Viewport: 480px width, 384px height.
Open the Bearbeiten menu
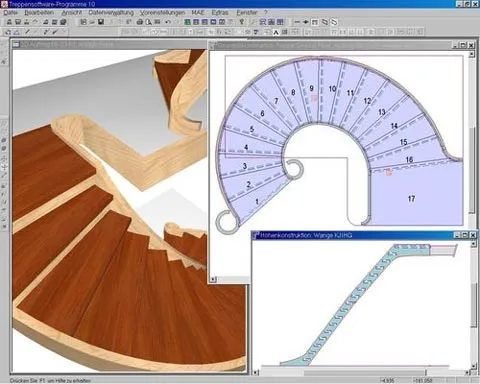click(39, 13)
